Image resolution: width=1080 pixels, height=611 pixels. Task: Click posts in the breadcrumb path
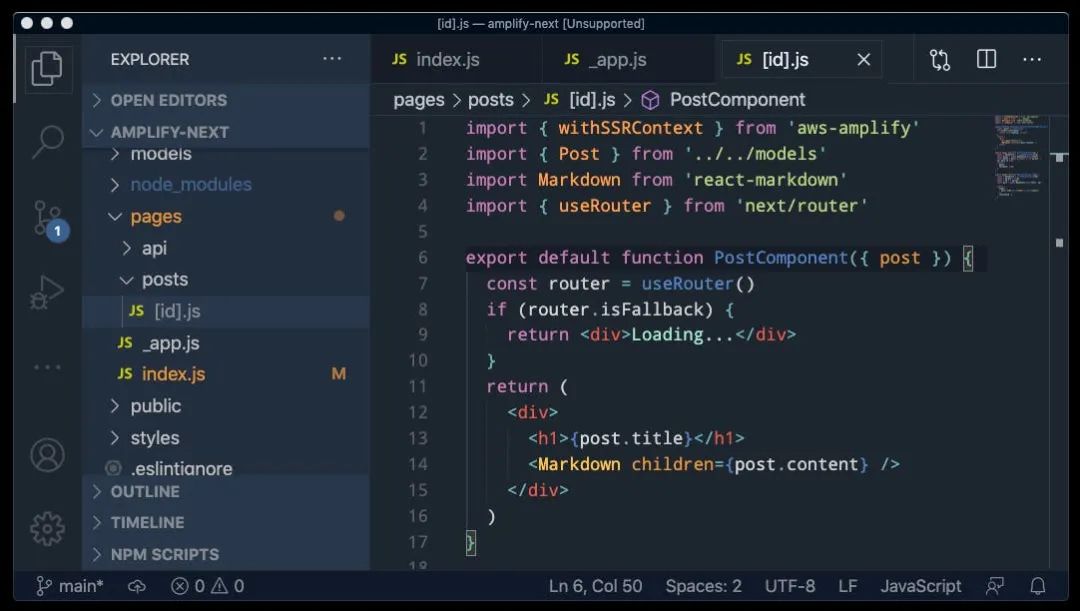(x=490, y=101)
